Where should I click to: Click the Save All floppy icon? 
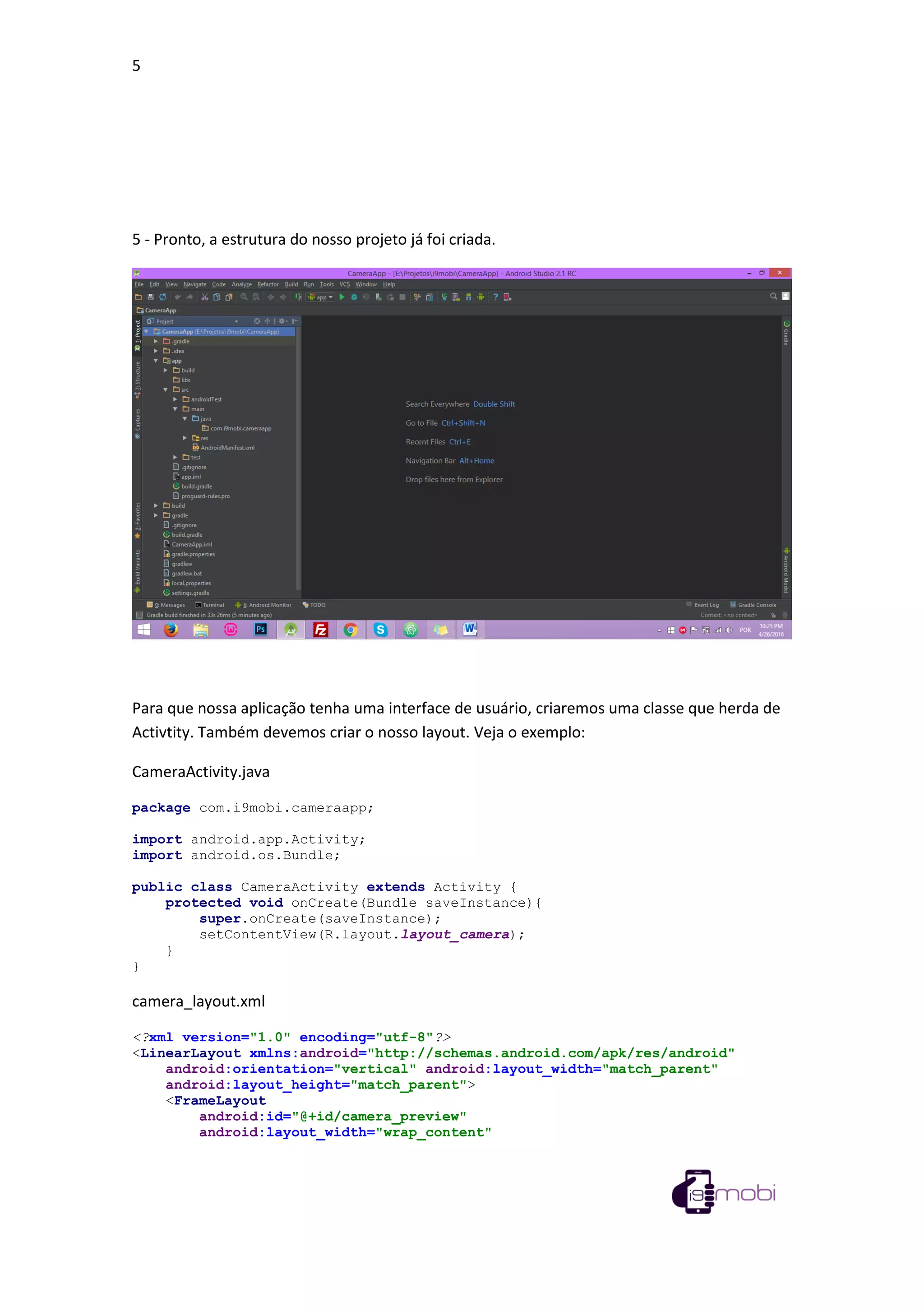pos(151,297)
